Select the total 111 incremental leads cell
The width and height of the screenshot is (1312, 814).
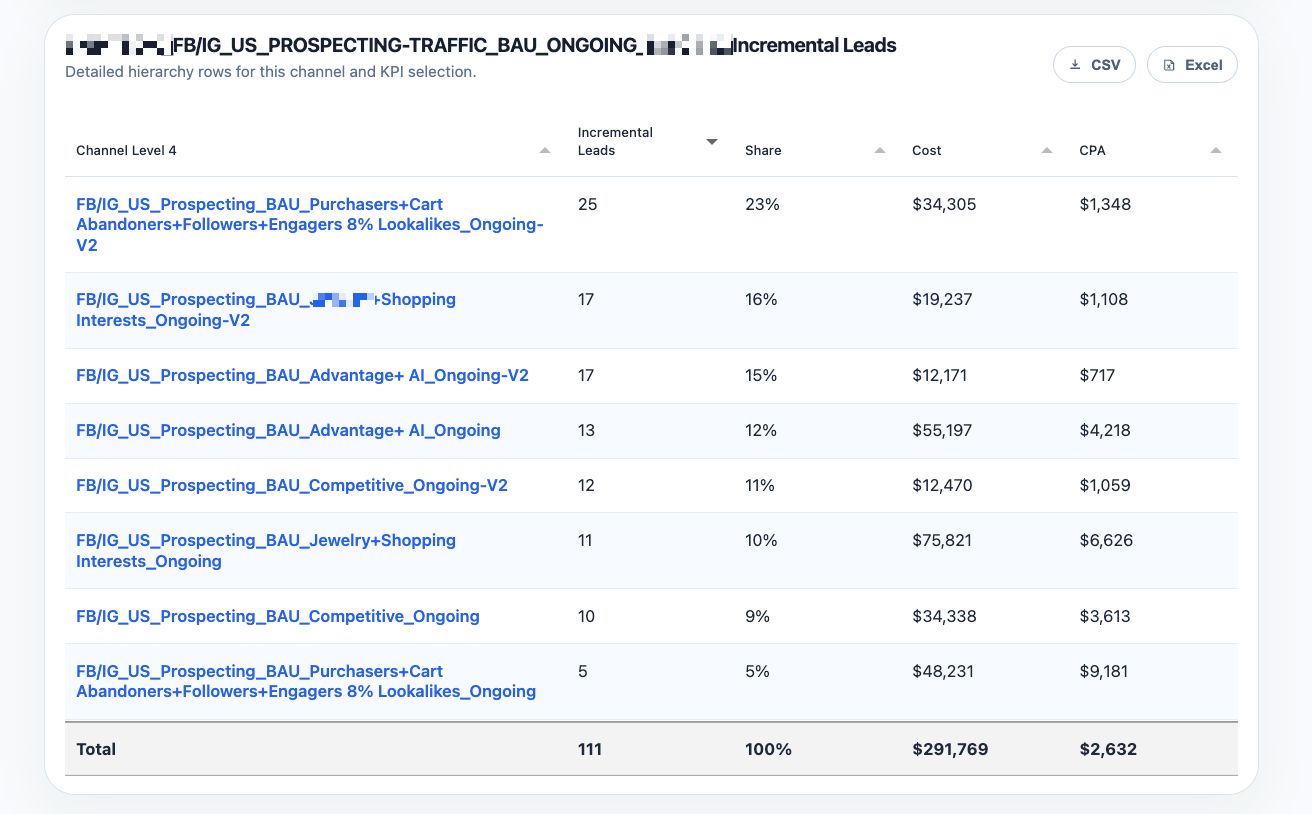click(590, 749)
